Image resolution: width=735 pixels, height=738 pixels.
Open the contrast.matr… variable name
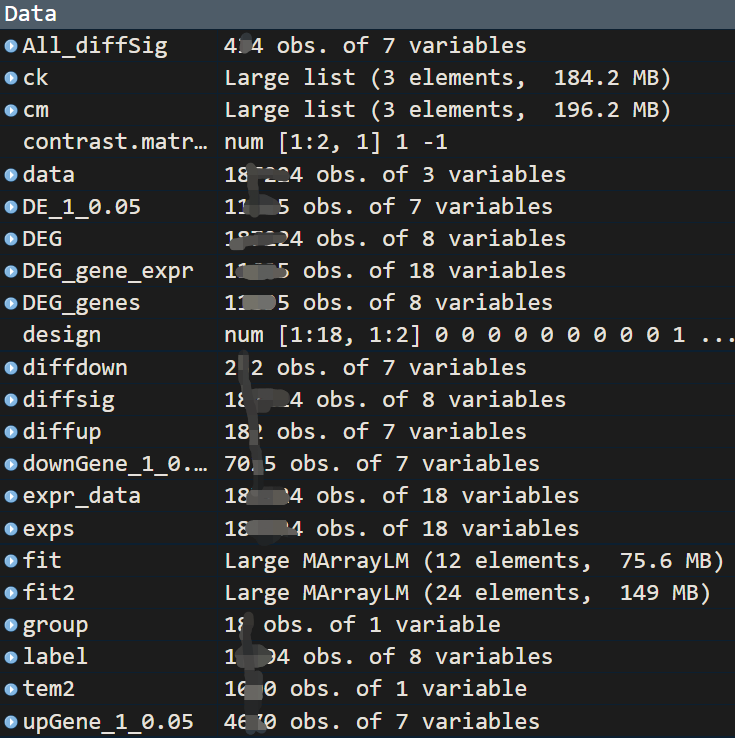[115, 142]
